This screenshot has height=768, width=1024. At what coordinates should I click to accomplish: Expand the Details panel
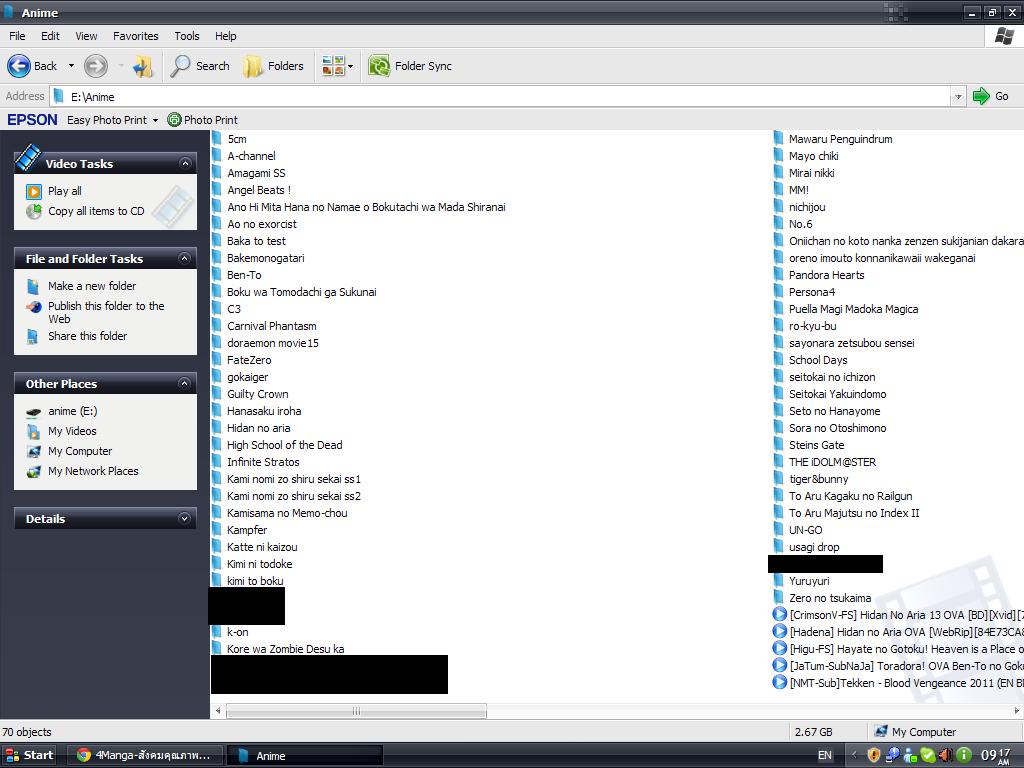185,519
